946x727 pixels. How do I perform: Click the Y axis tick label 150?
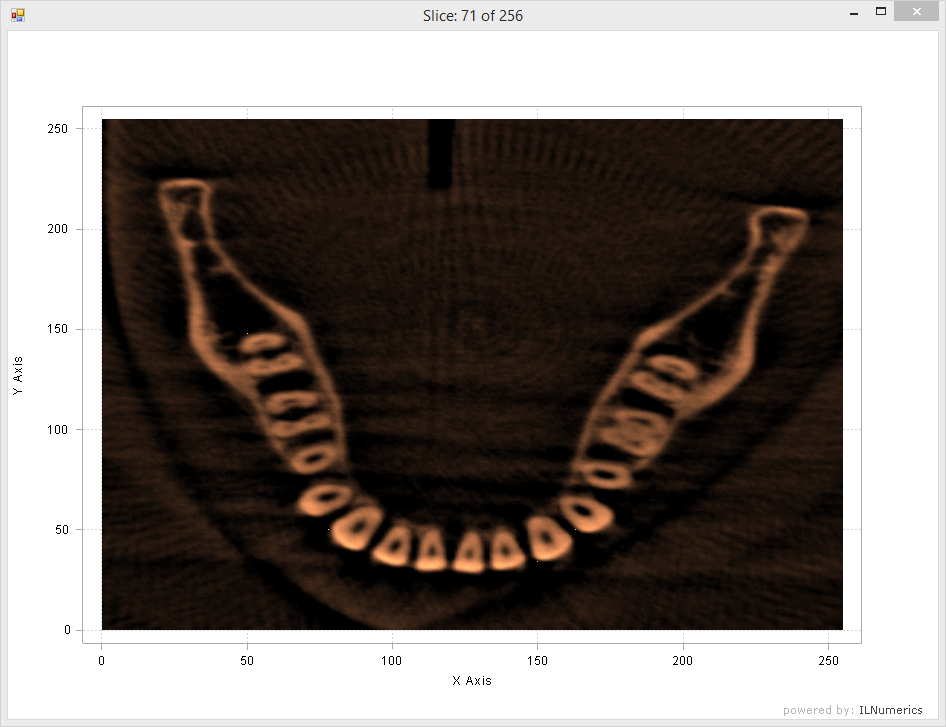click(x=57, y=329)
